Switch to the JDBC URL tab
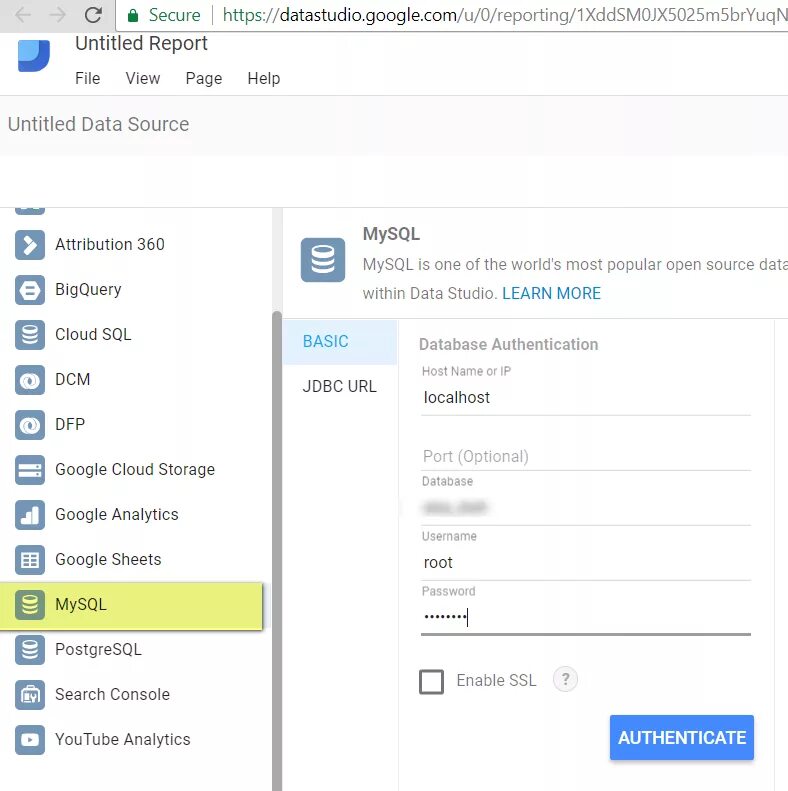This screenshot has width=788, height=791. [340, 386]
